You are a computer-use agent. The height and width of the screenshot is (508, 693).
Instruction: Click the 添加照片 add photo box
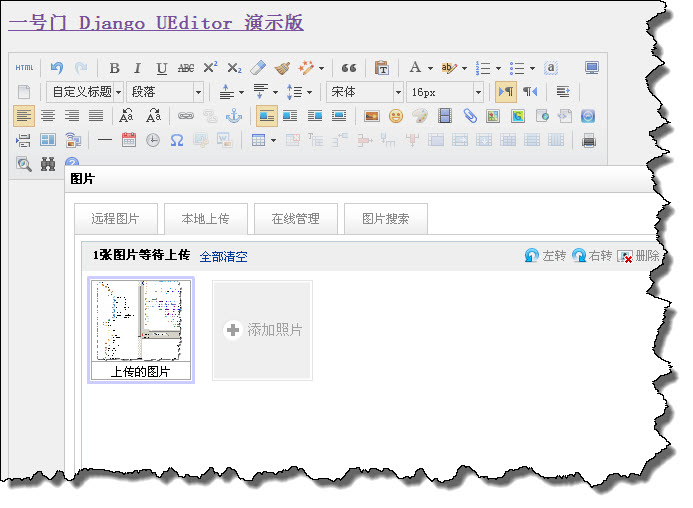(263, 330)
